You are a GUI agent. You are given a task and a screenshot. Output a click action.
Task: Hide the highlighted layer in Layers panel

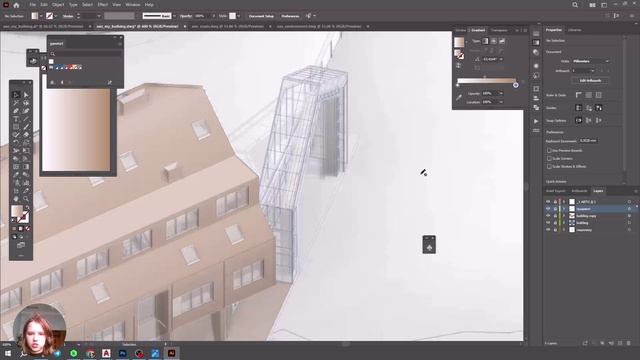(548, 209)
